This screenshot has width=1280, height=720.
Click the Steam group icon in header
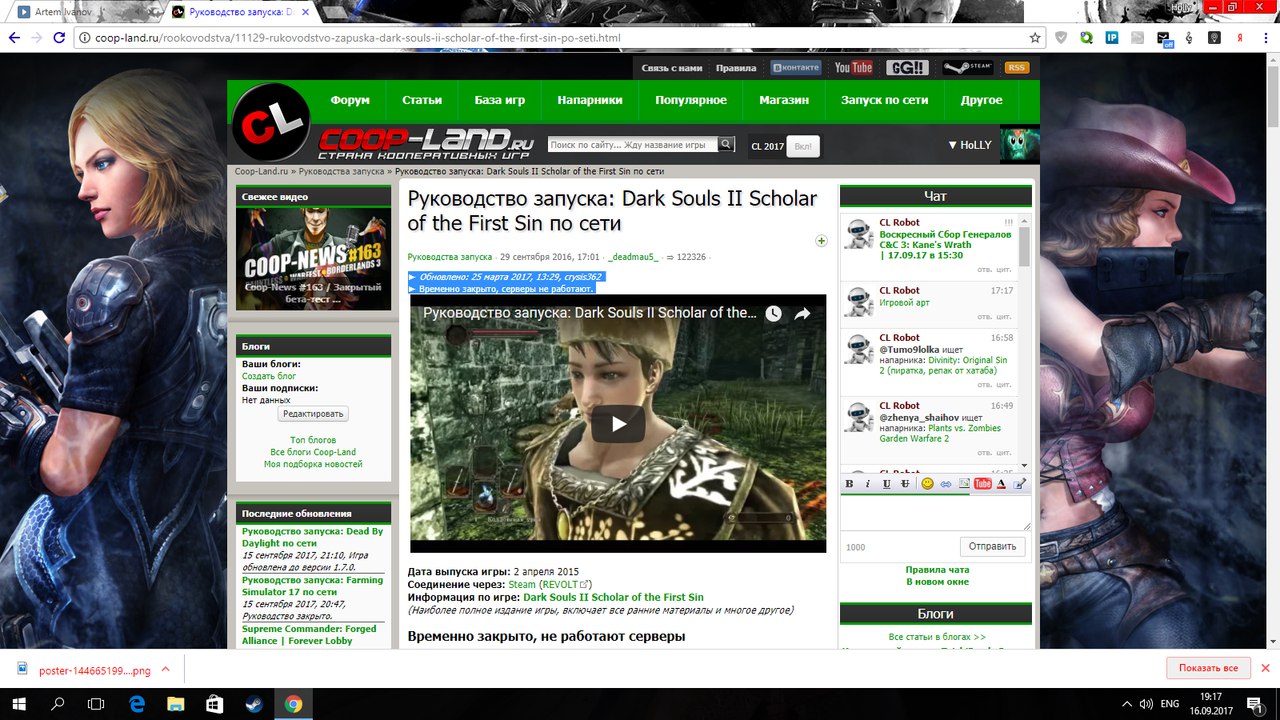pos(967,68)
